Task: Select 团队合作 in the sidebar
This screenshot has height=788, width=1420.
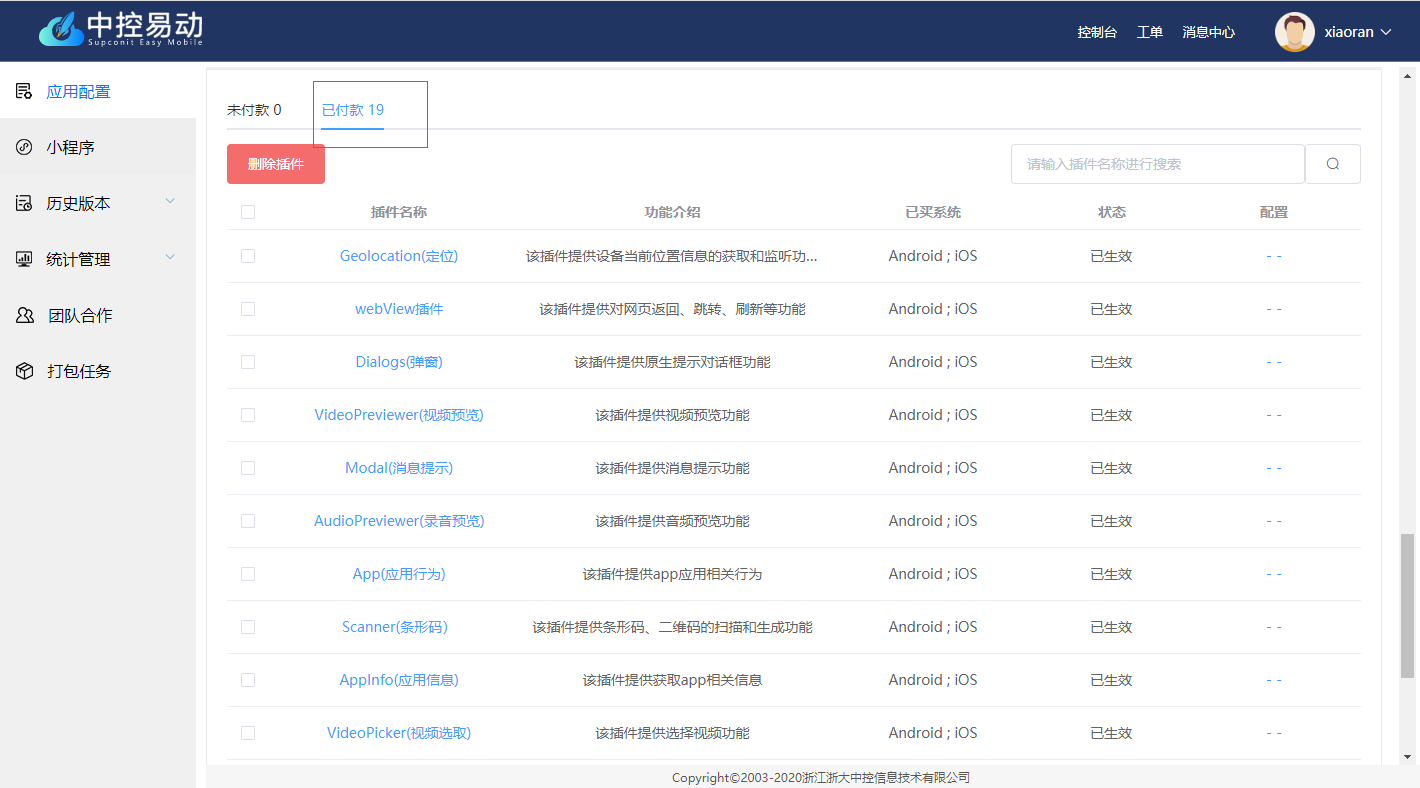Action: point(98,315)
